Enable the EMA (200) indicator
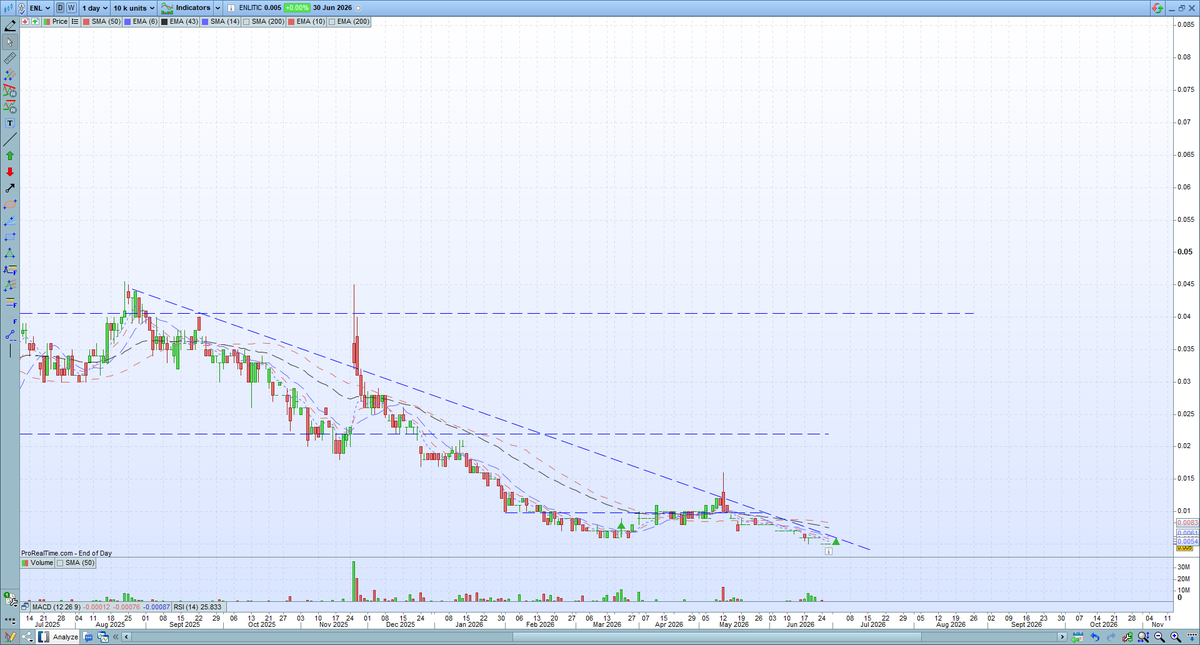Screen dimensions: 1200x645 pyautogui.click(x=331, y=21)
